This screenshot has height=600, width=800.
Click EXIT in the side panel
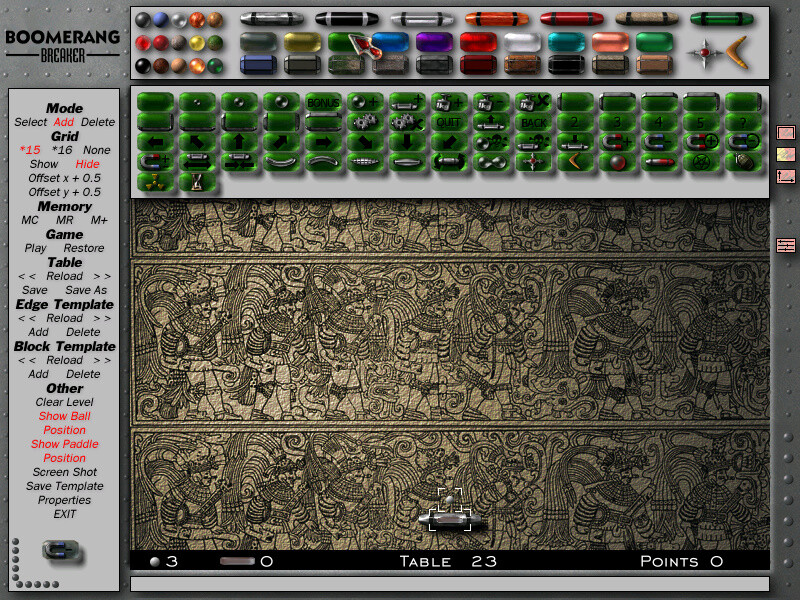[64, 514]
